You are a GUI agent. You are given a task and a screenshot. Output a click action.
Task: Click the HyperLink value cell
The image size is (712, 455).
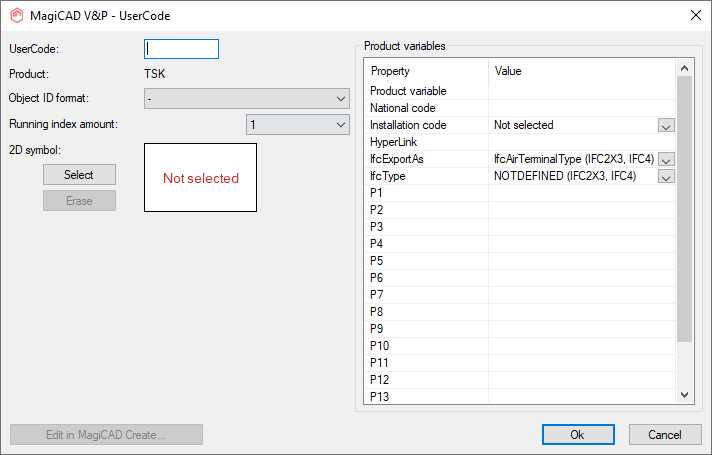(580, 143)
